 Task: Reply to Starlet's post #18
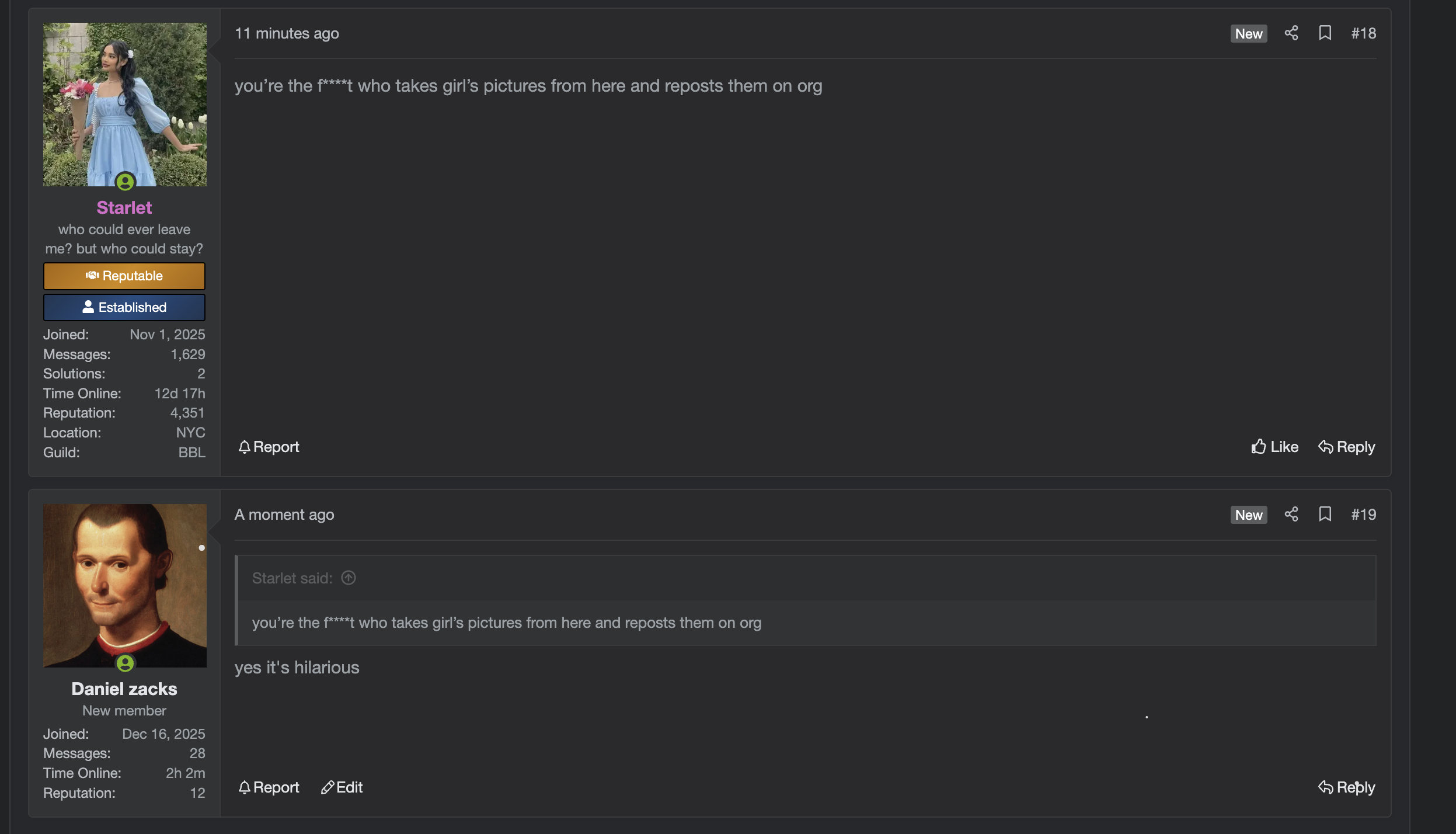(x=1346, y=447)
